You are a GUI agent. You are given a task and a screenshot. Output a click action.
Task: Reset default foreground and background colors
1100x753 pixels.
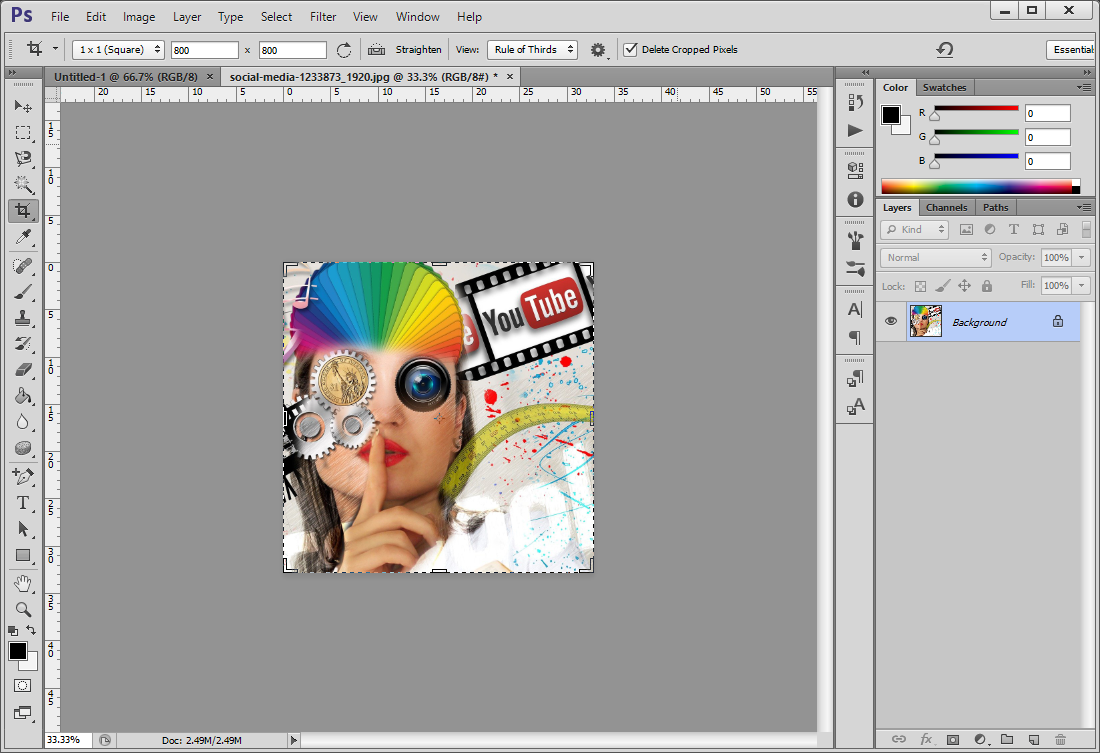point(13,631)
